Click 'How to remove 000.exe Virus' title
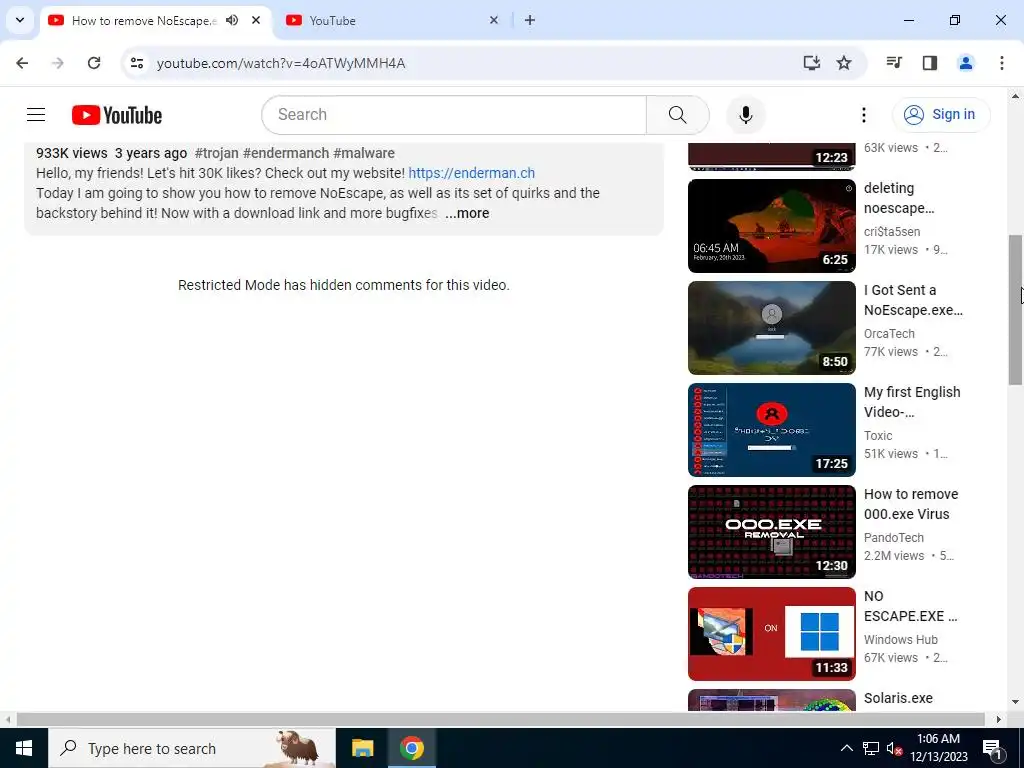1024x768 pixels. [911, 504]
